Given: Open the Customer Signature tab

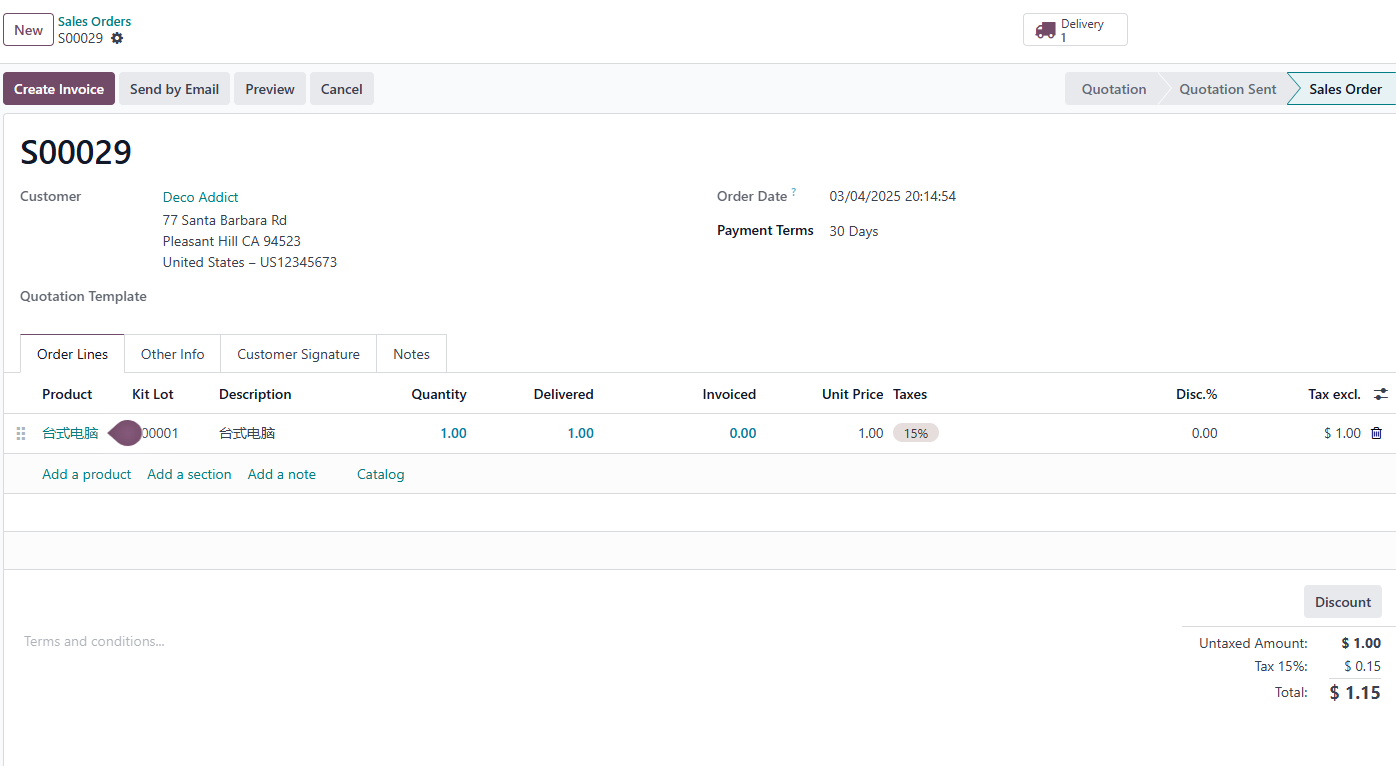Looking at the screenshot, I should tap(298, 354).
